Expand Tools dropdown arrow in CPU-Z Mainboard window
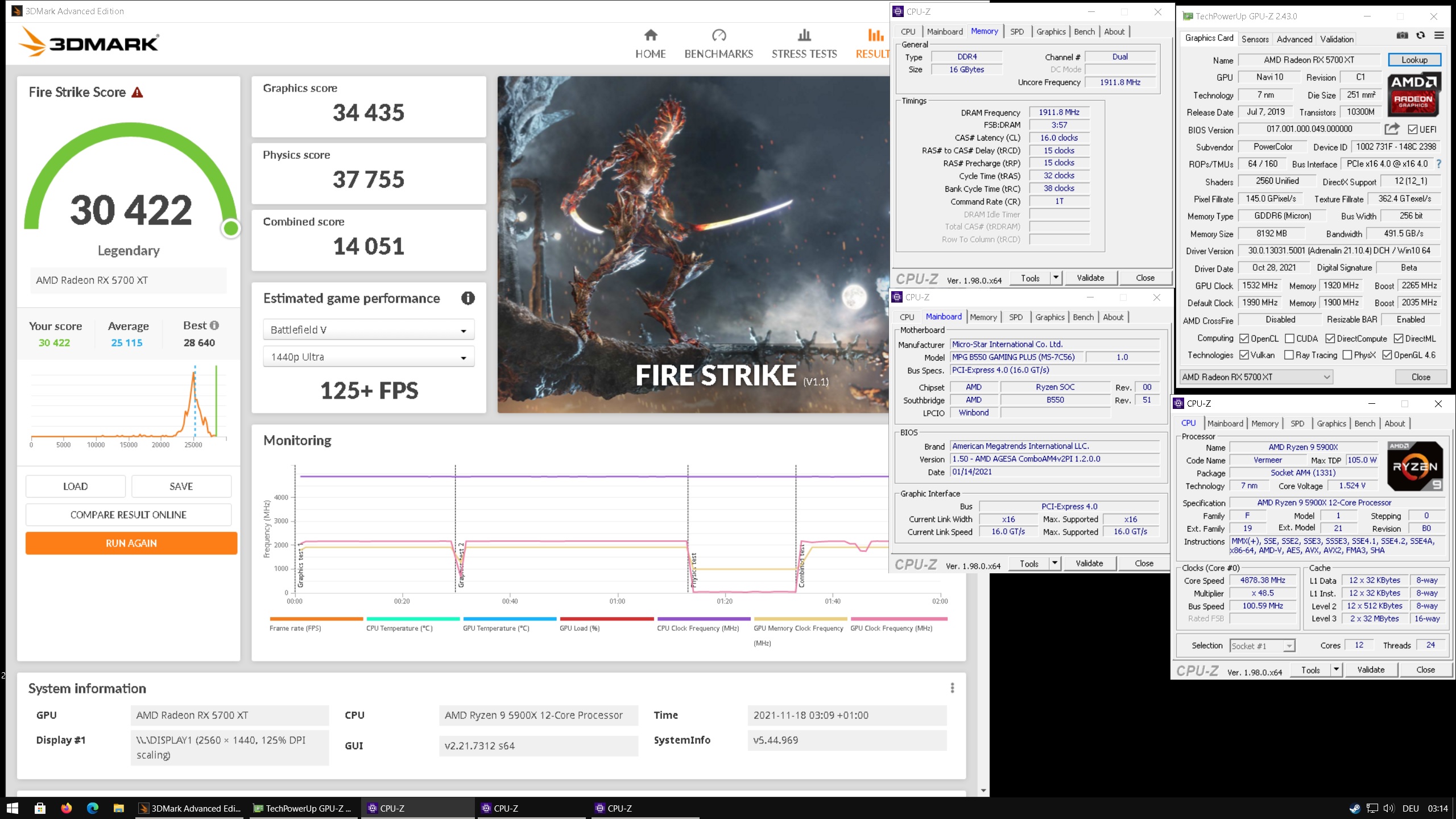 point(1054,563)
